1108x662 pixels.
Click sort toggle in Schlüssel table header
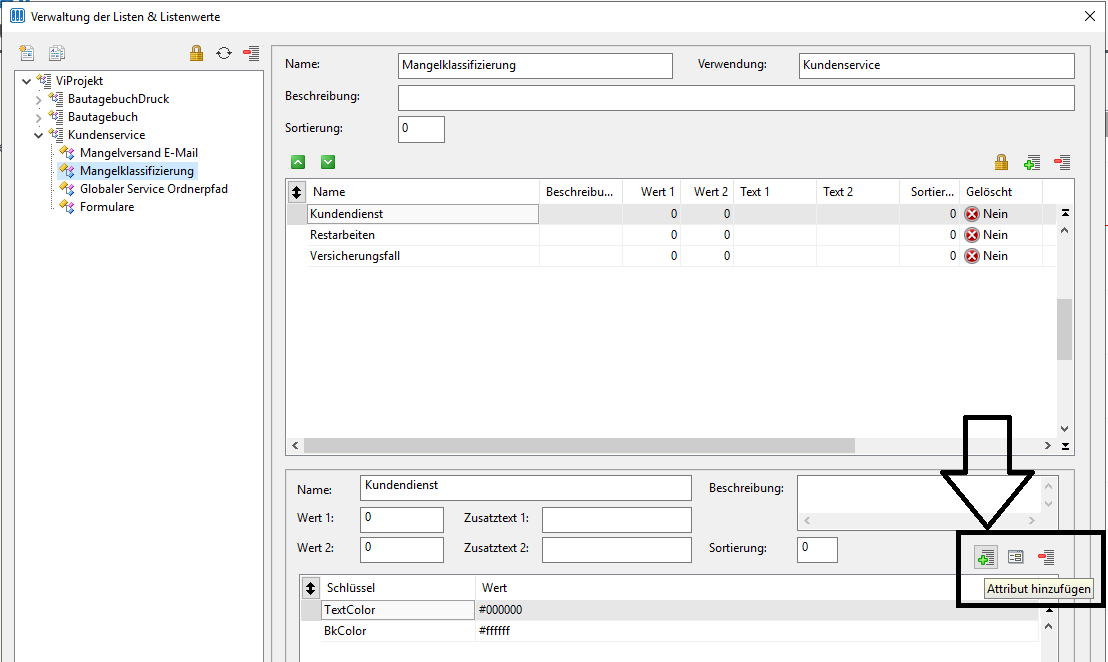310,588
